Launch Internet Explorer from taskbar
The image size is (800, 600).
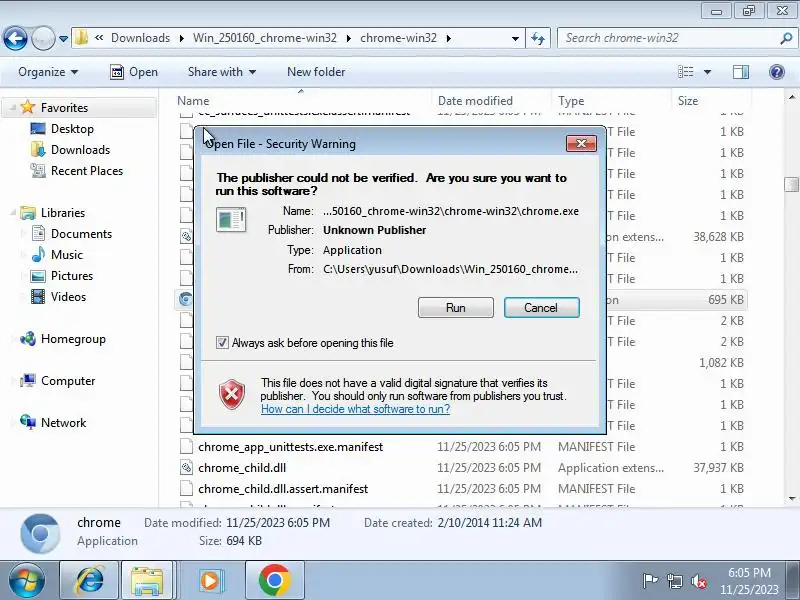(89, 580)
